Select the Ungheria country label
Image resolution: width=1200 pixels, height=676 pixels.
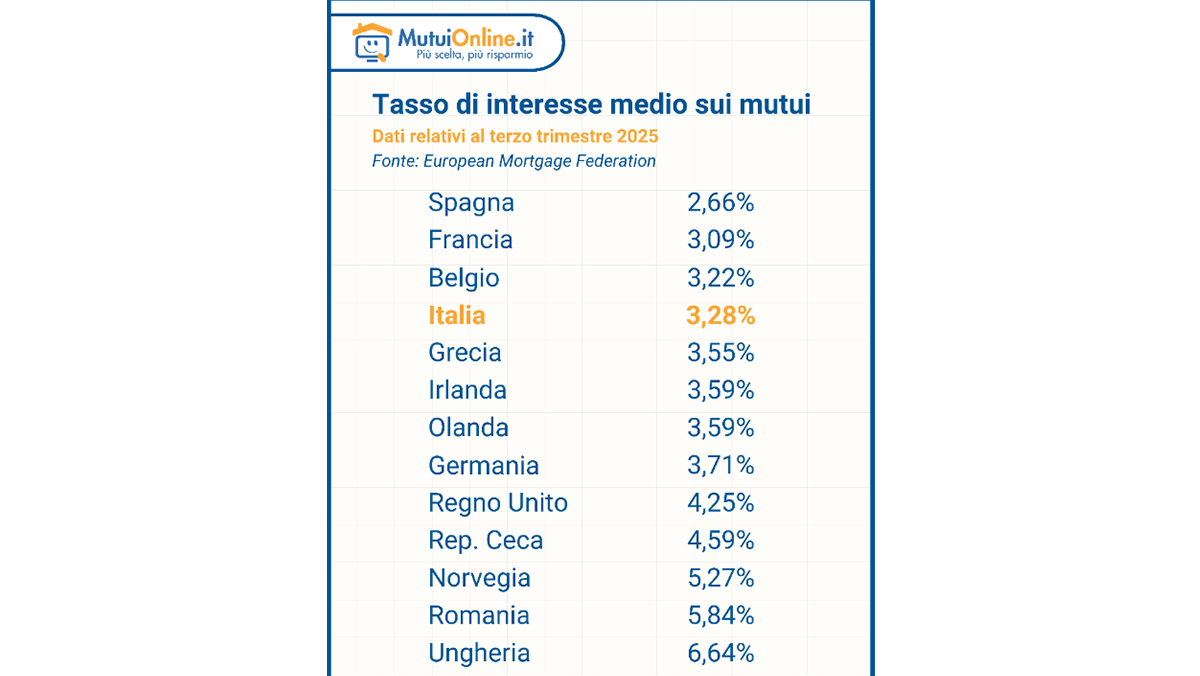[479, 654]
